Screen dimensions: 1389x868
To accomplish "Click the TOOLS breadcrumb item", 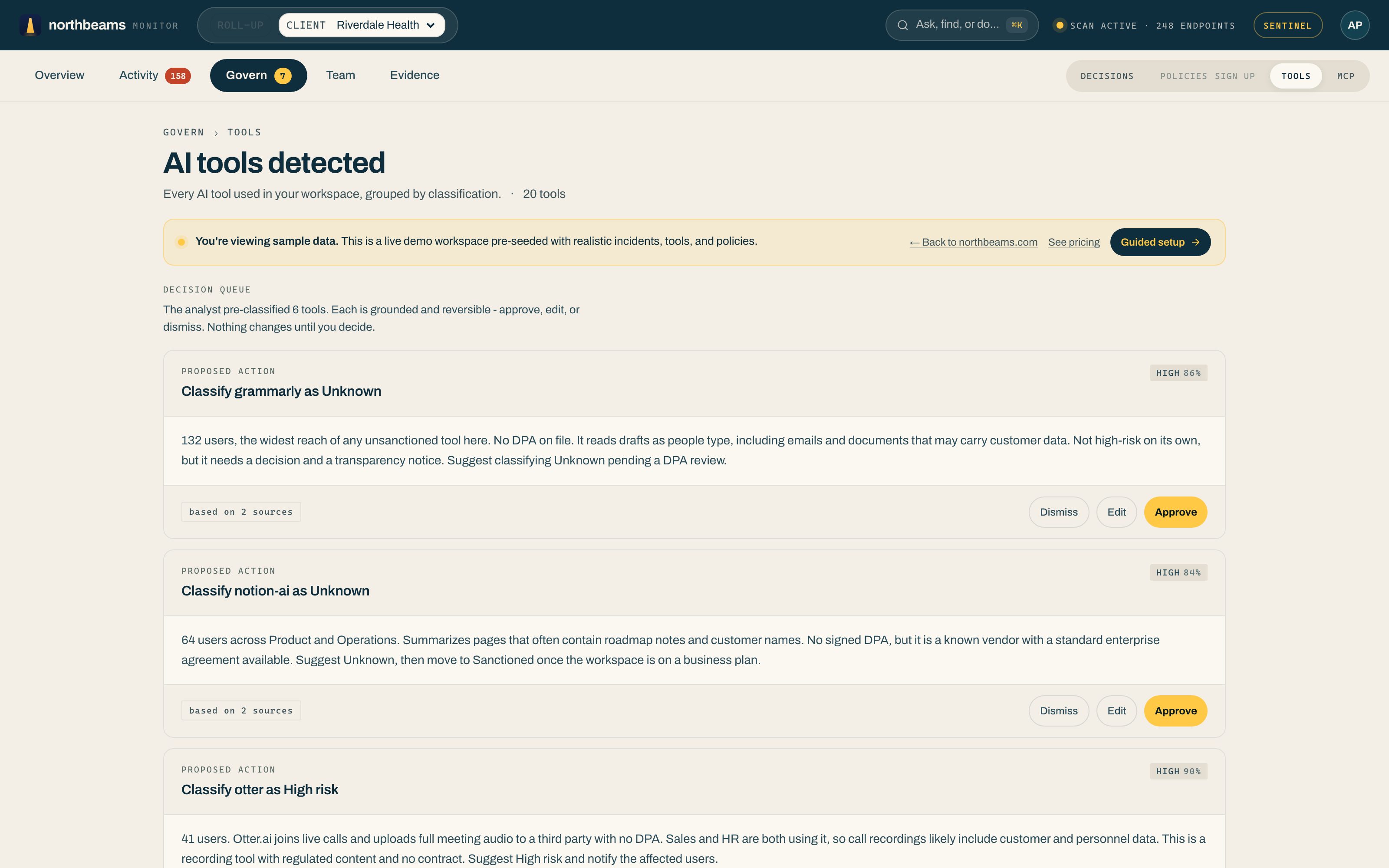I will click(244, 132).
